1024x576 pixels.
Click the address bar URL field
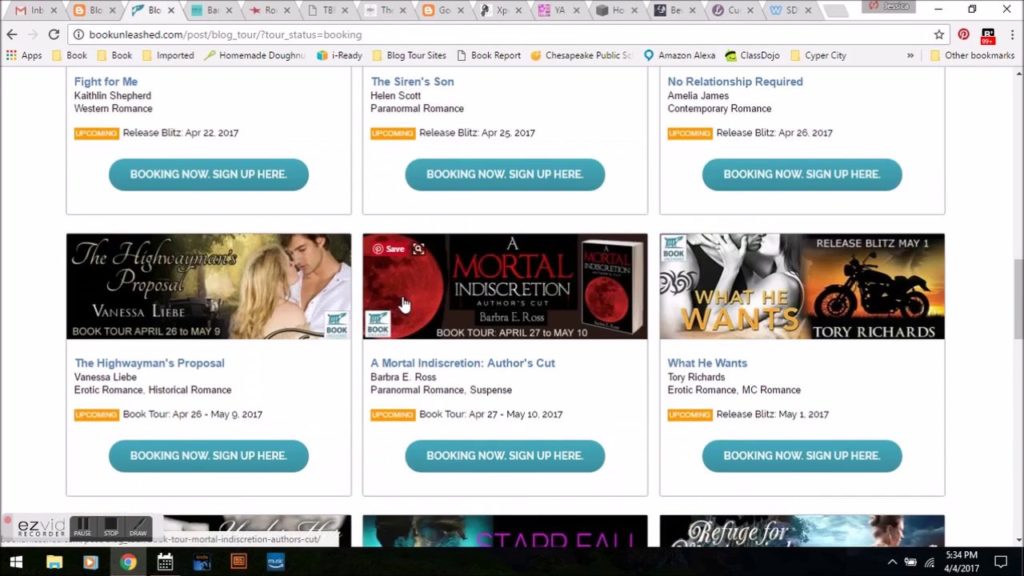point(509,35)
